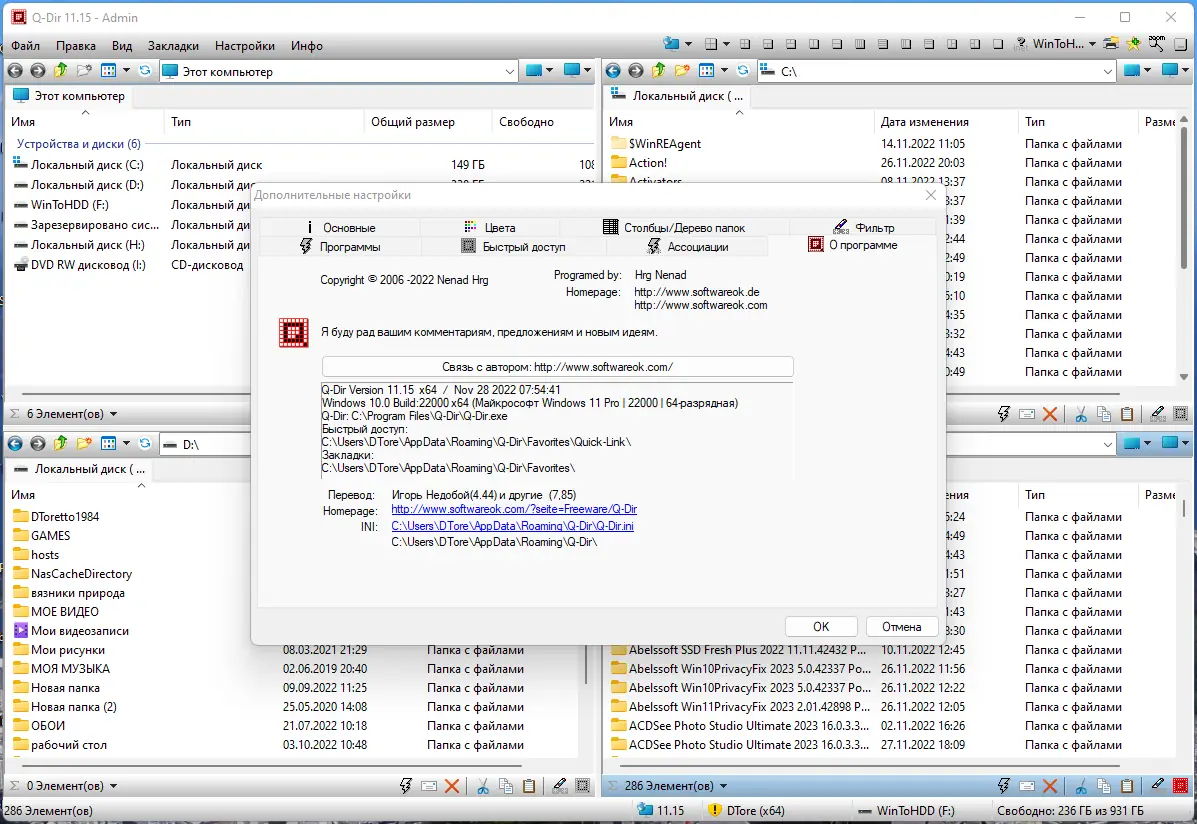Switch to the Цвета tab
This screenshot has width=1197, height=824.
pyautogui.click(x=490, y=227)
